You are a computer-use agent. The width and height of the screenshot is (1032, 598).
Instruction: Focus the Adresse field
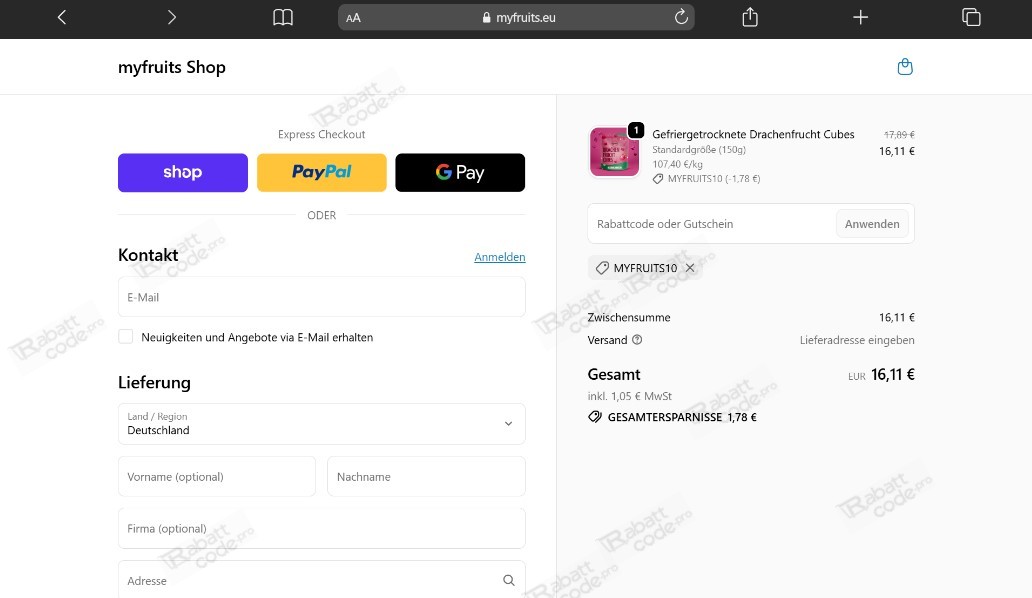322,580
